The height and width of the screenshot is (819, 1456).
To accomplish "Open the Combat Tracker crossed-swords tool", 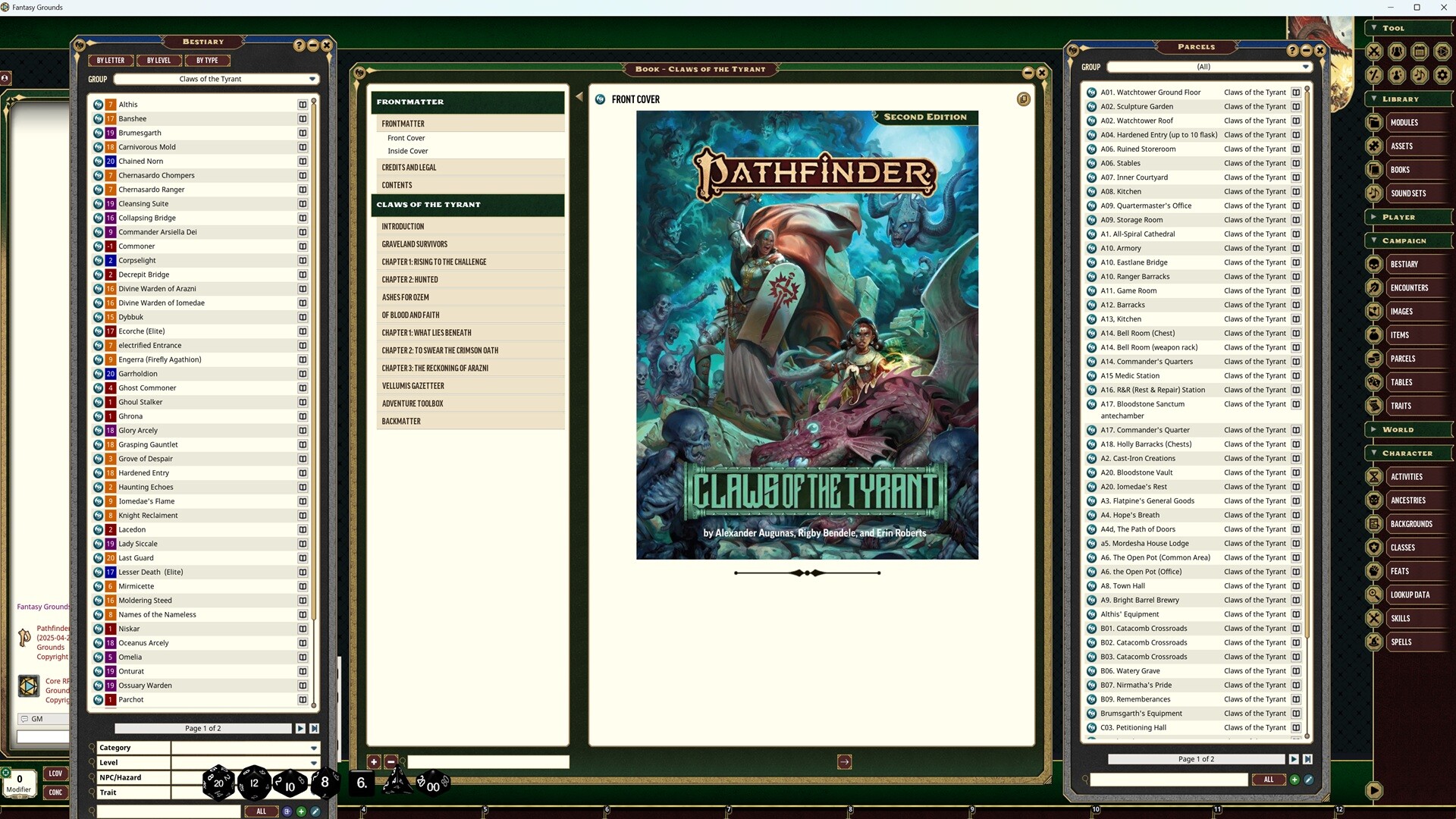I will pyautogui.click(x=1375, y=52).
